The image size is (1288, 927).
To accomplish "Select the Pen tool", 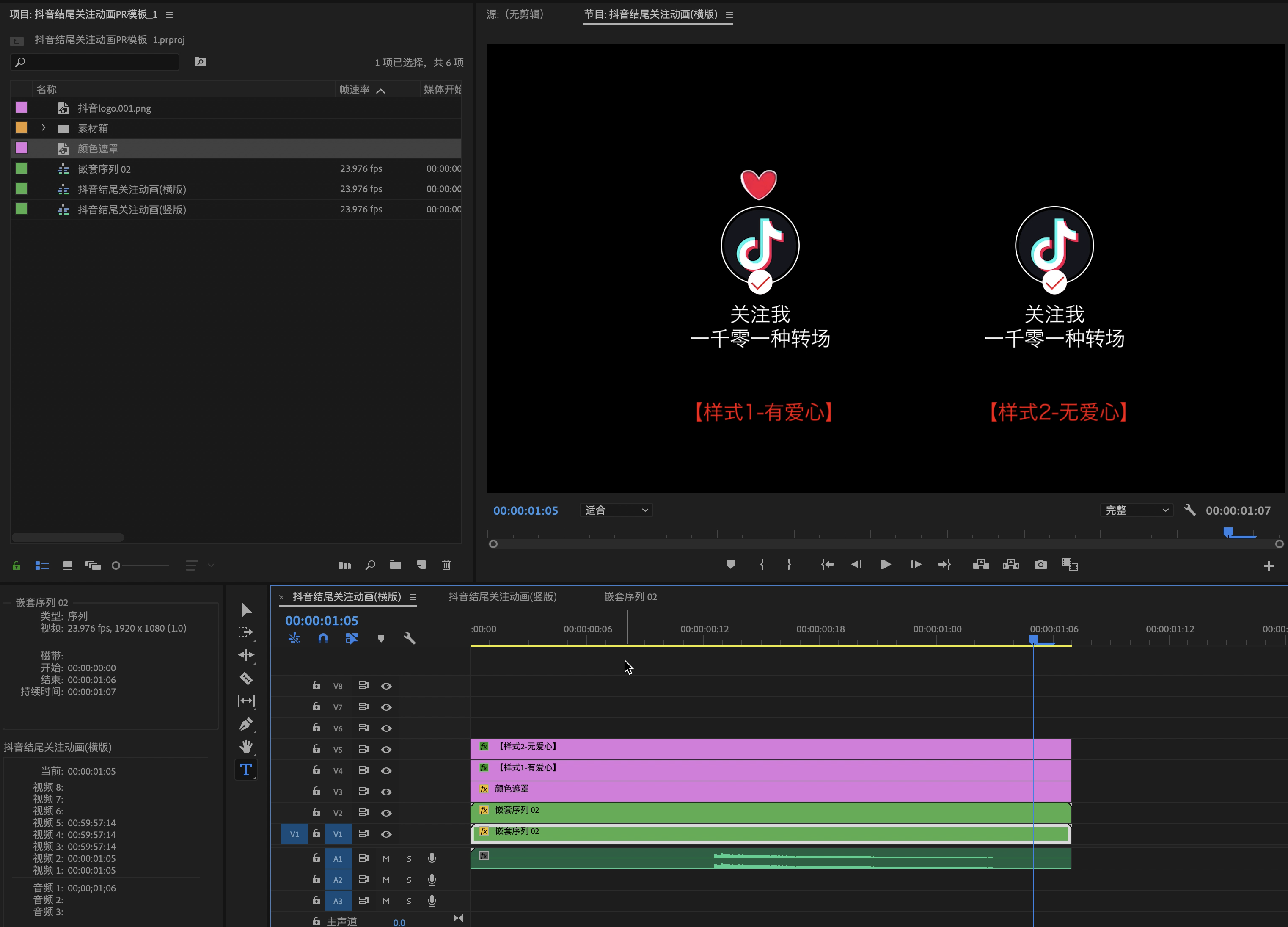I will coord(246,724).
